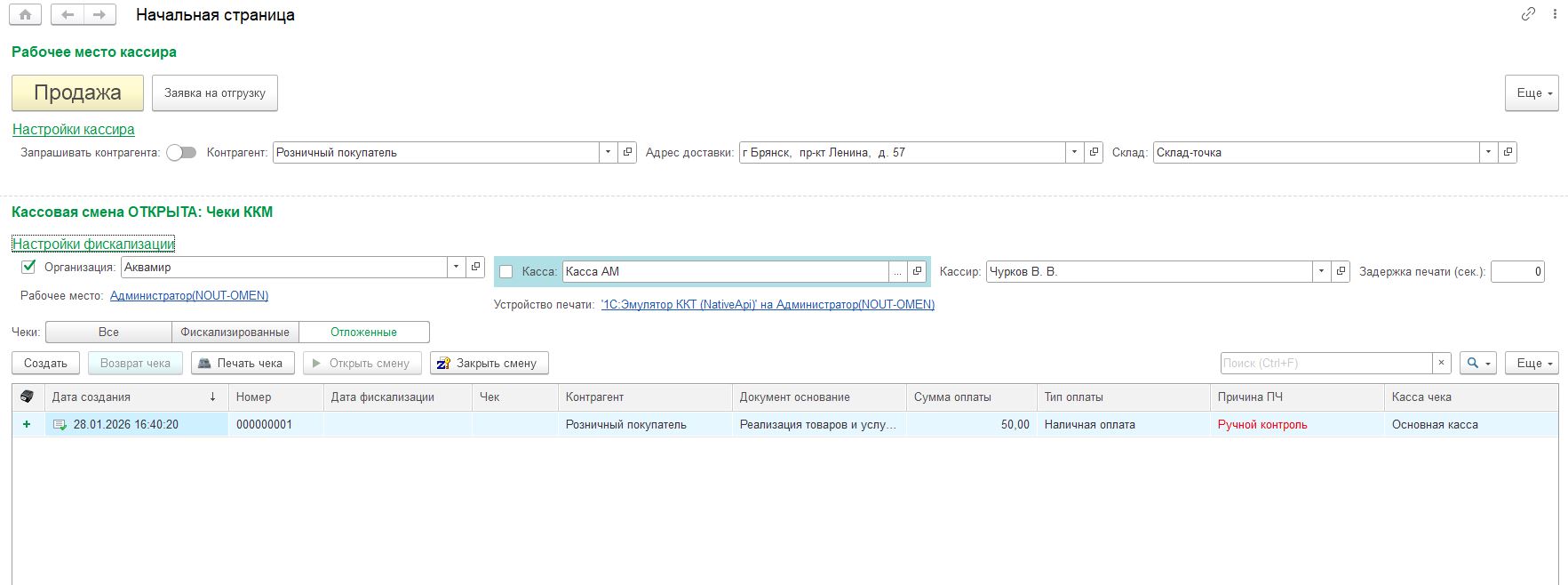Enable the Касса checkbox
Image resolution: width=1568 pixels, height=585 pixels.
pos(506,272)
